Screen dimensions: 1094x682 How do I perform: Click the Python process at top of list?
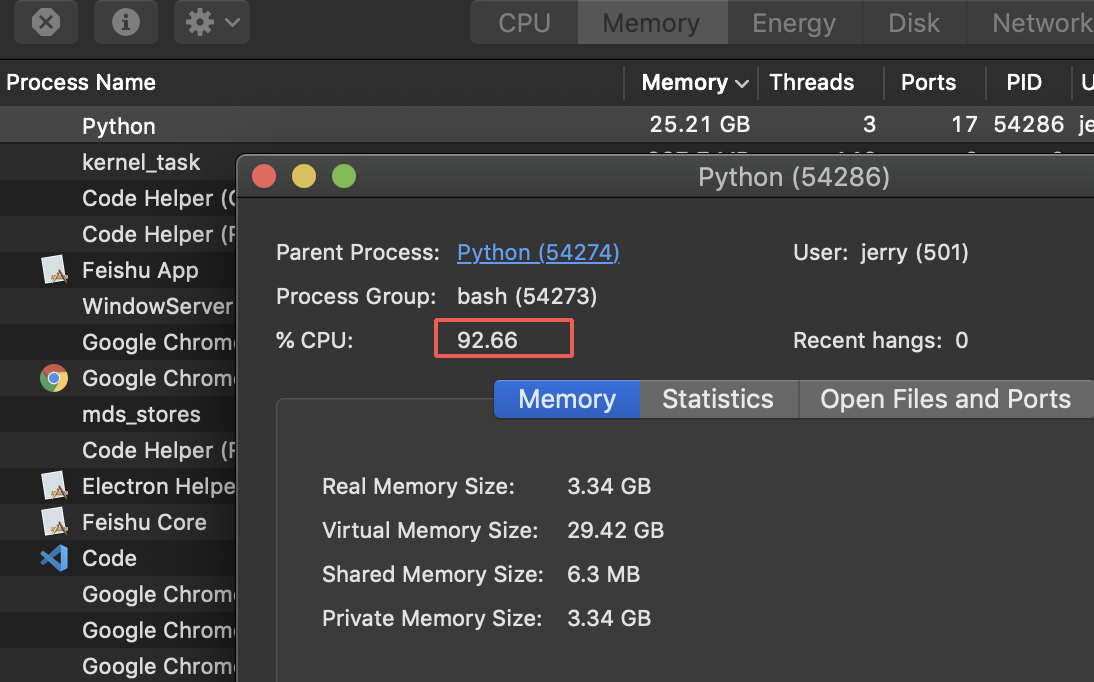[118, 126]
